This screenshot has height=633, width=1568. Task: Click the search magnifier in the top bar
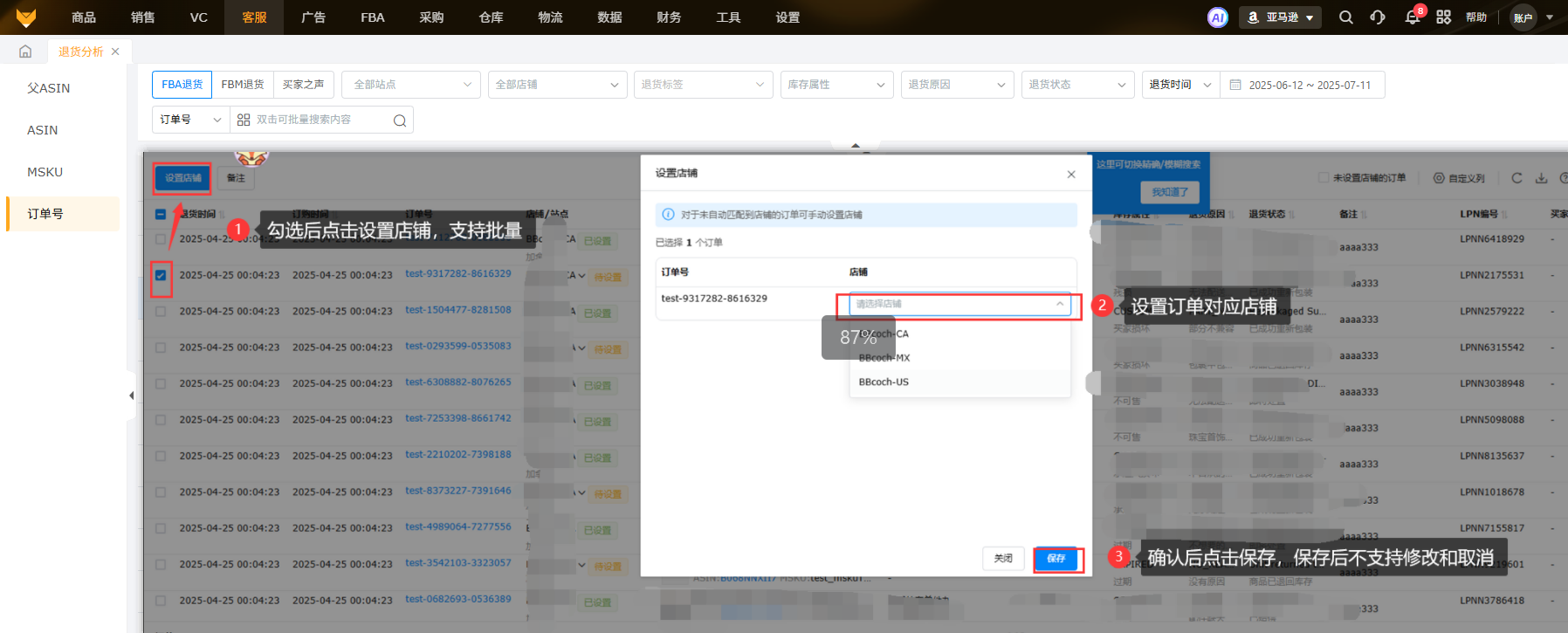pyautogui.click(x=1346, y=17)
